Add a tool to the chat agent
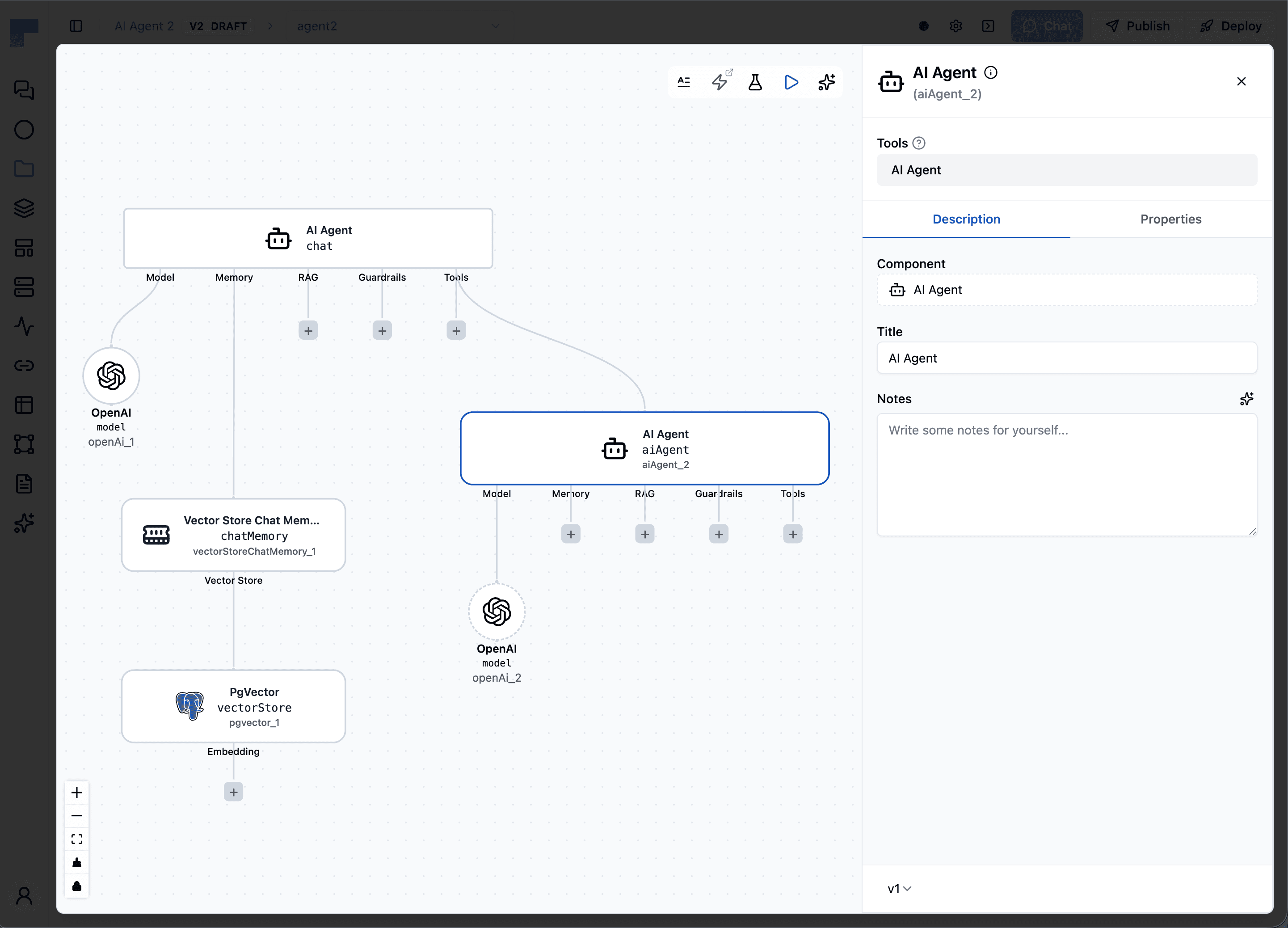Viewport: 1288px width, 928px height. click(x=456, y=330)
